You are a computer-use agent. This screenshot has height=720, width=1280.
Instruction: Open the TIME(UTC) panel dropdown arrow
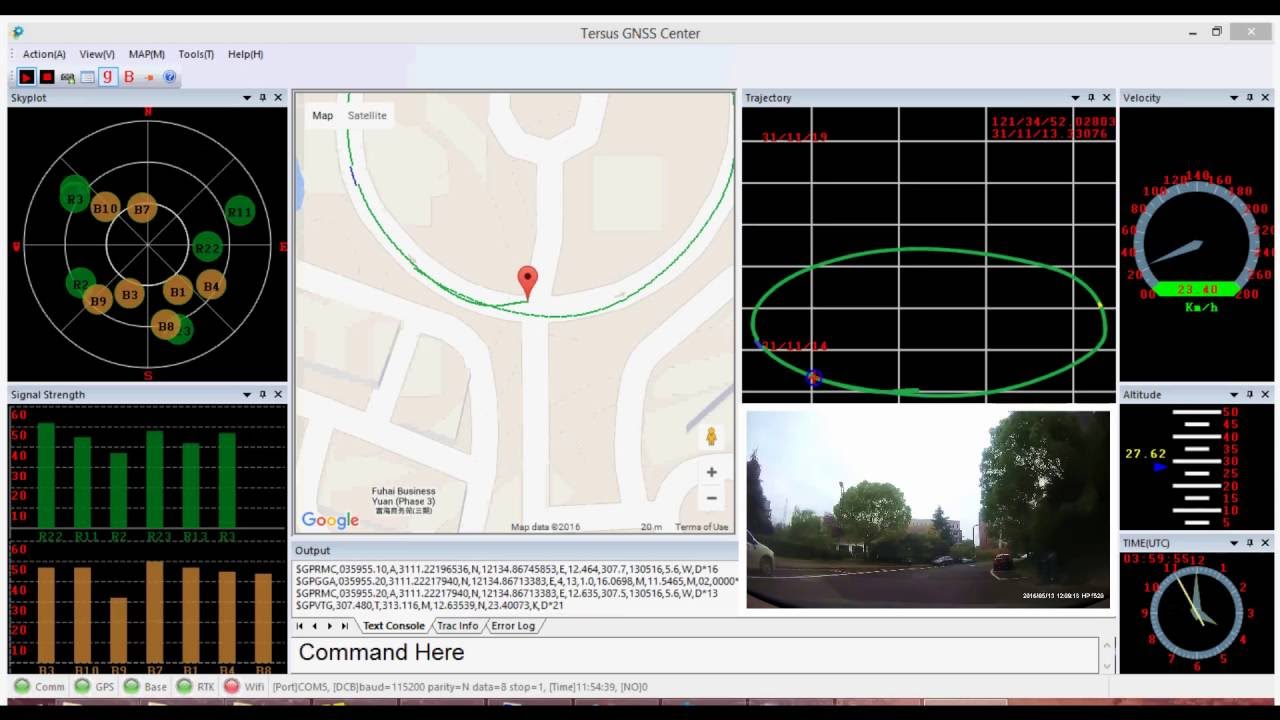tap(1234, 543)
